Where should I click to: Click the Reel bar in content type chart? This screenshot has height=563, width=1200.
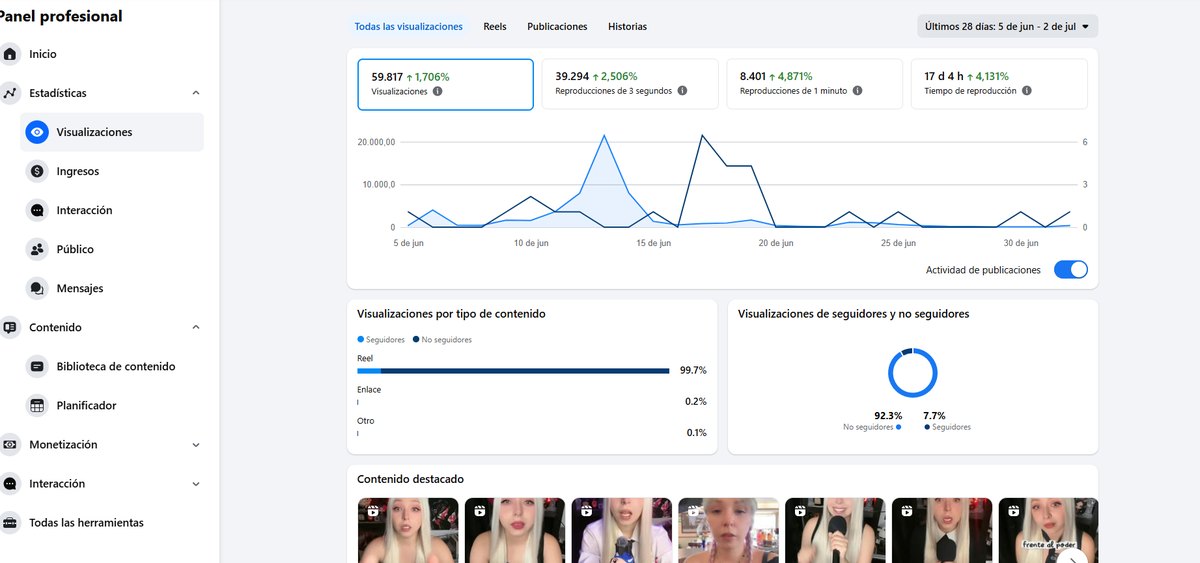click(513, 371)
